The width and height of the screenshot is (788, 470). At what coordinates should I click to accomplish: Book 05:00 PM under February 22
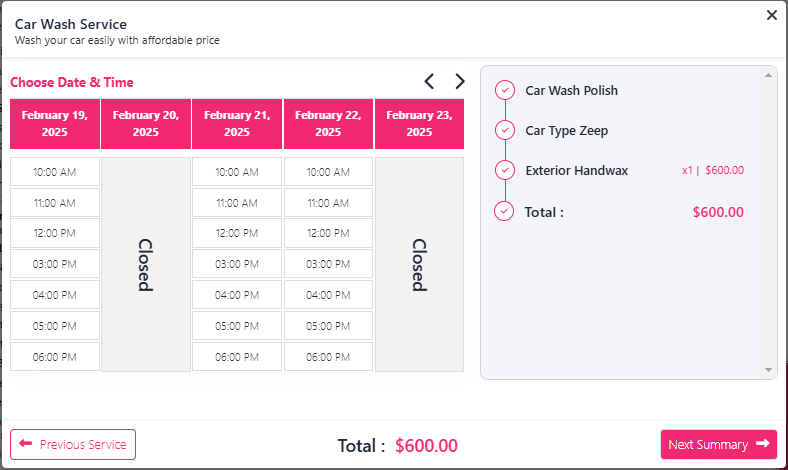pyautogui.click(x=328, y=326)
